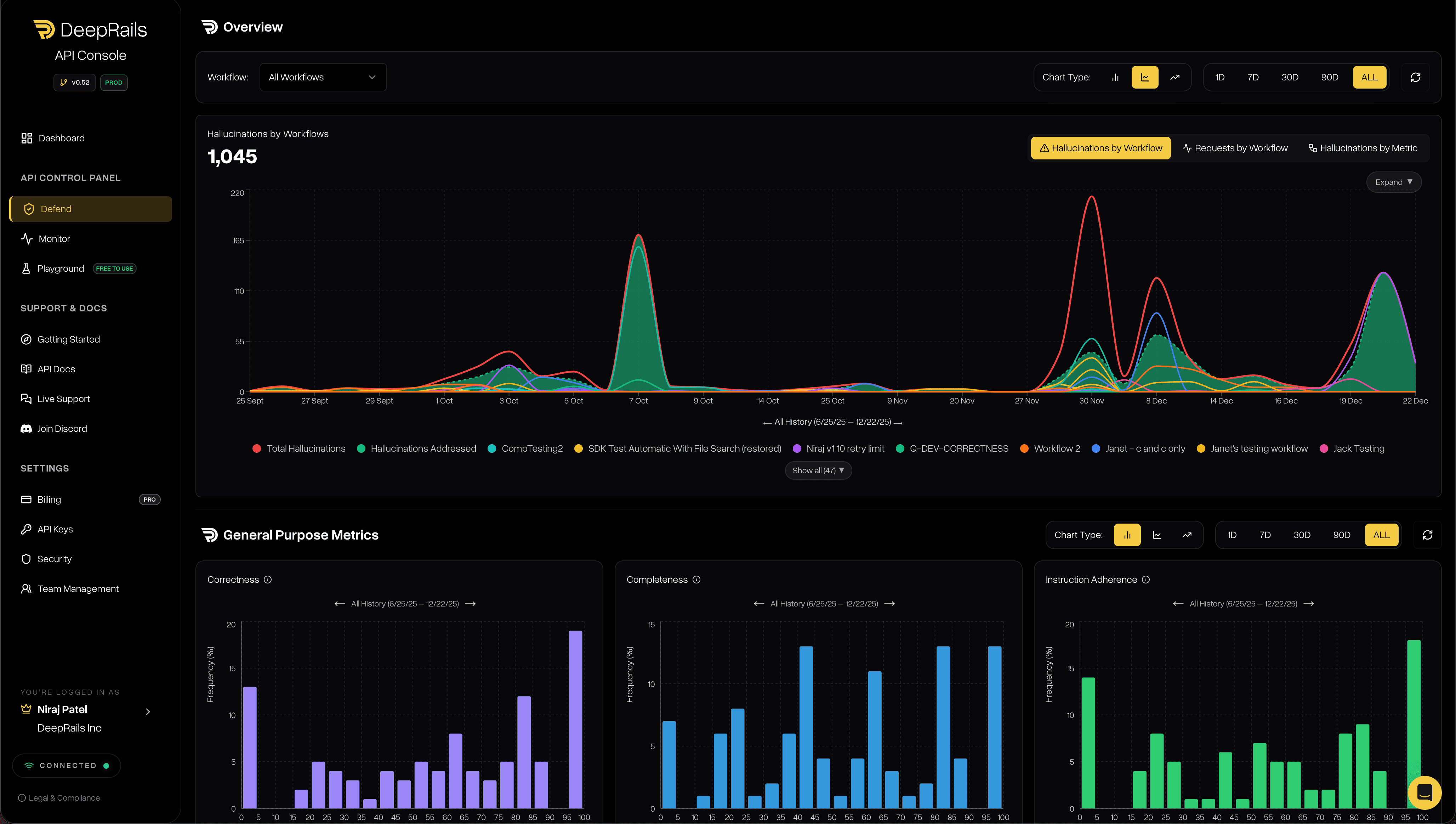Click the Total Hallucinations legend color dot
Image resolution: width=1456 pixels, height=824 pixels.
point(257,448)
